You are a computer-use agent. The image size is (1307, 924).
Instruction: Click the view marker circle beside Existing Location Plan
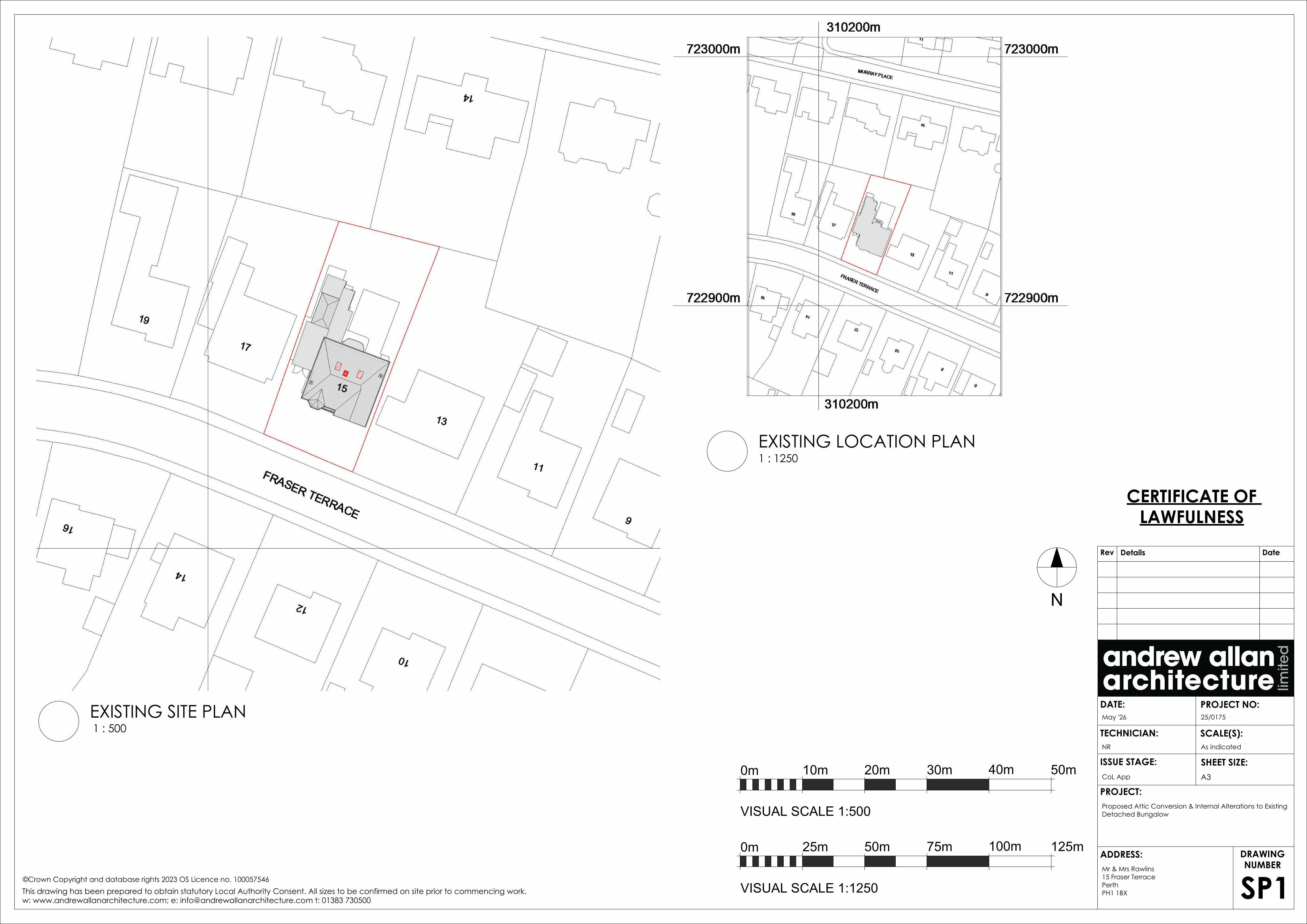pos(727,451)
